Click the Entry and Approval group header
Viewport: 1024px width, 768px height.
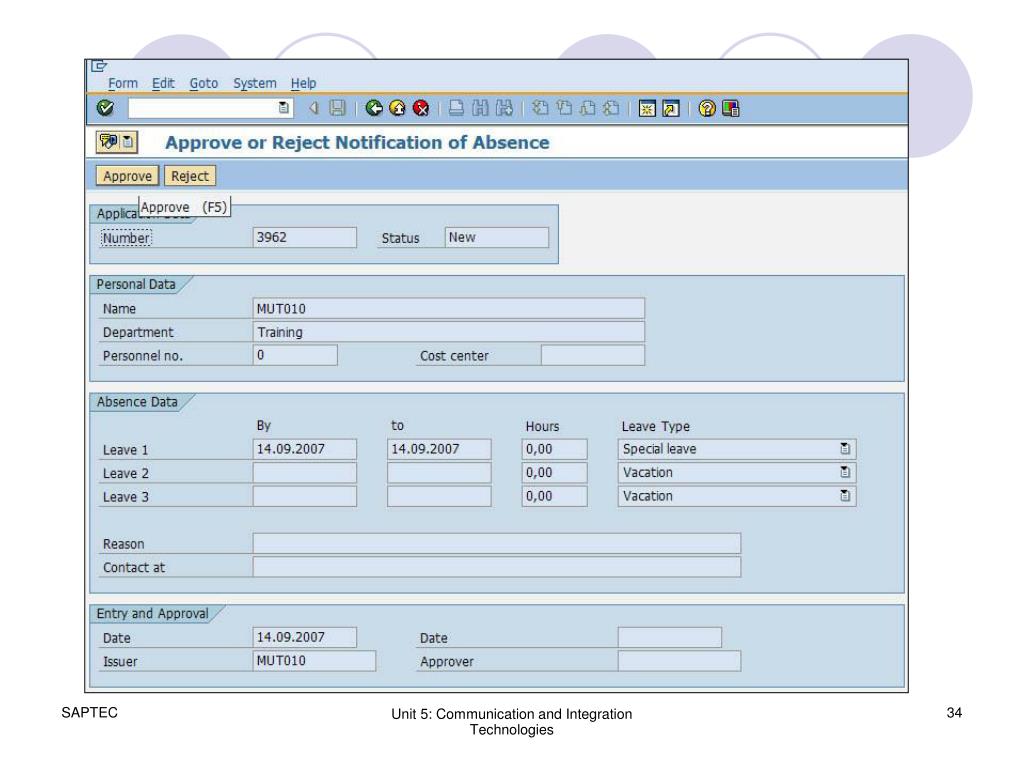point(152,613)
